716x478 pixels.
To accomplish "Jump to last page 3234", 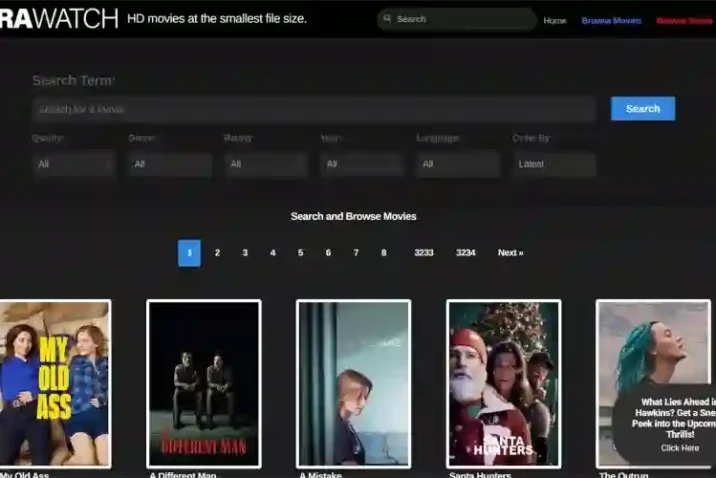I will 466,252.
